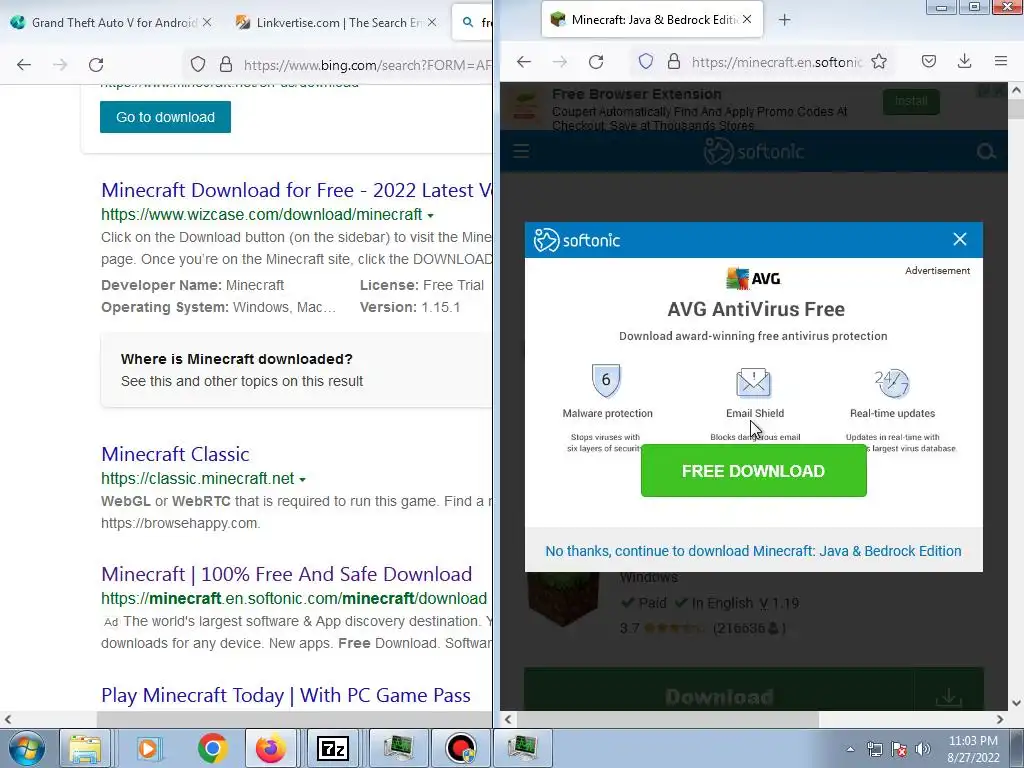The width and height of the screenshot is (1024, 768).
Task: Click the Malware protection shield icon
Action: pos(605,380)
